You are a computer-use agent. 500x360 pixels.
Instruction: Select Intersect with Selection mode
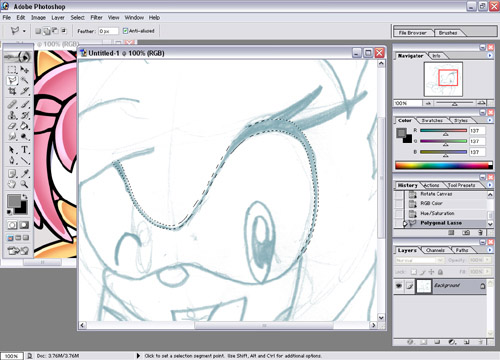tap(63, 31)
